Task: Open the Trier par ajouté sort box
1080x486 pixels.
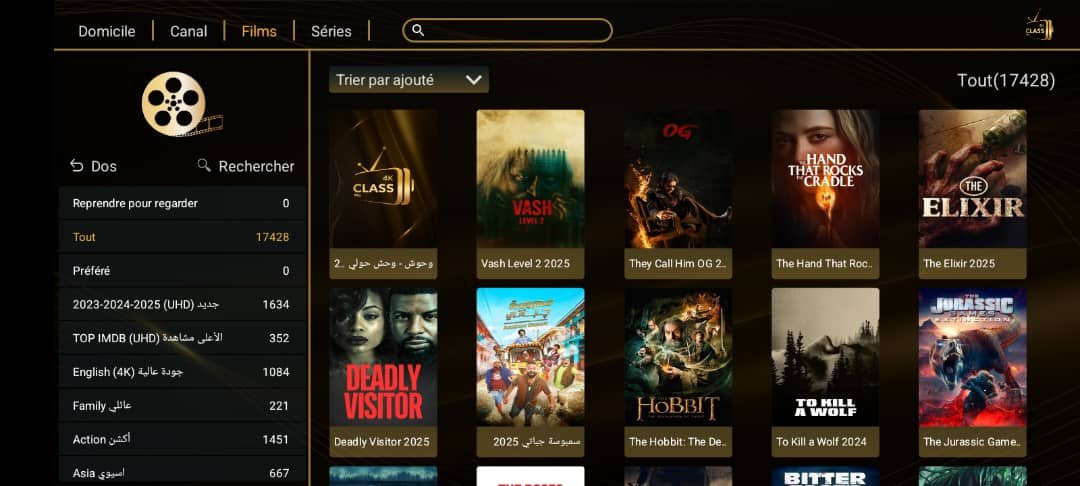Action: [409, 80]
